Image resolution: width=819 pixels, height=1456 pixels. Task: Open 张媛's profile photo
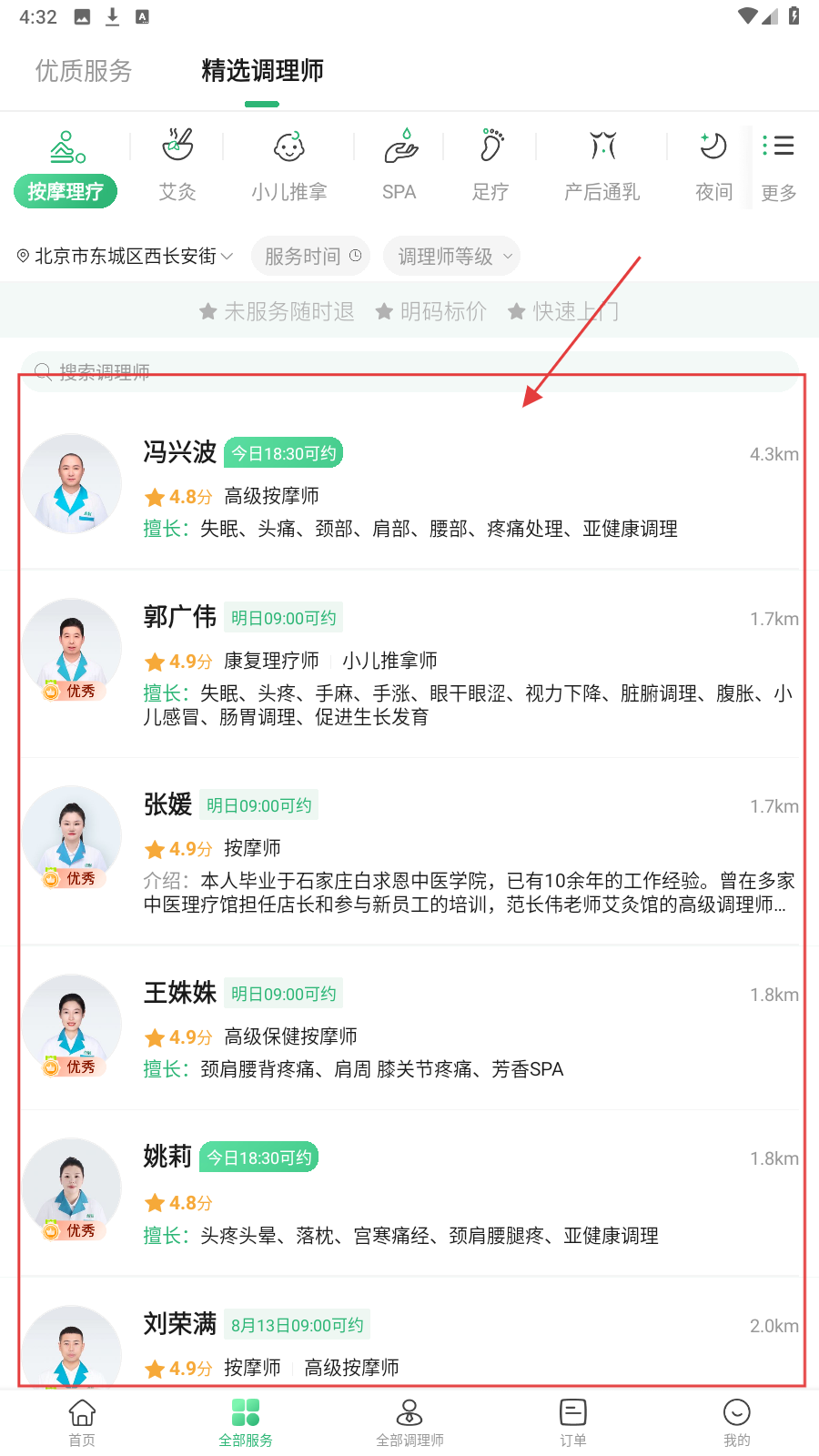(72, 835)
